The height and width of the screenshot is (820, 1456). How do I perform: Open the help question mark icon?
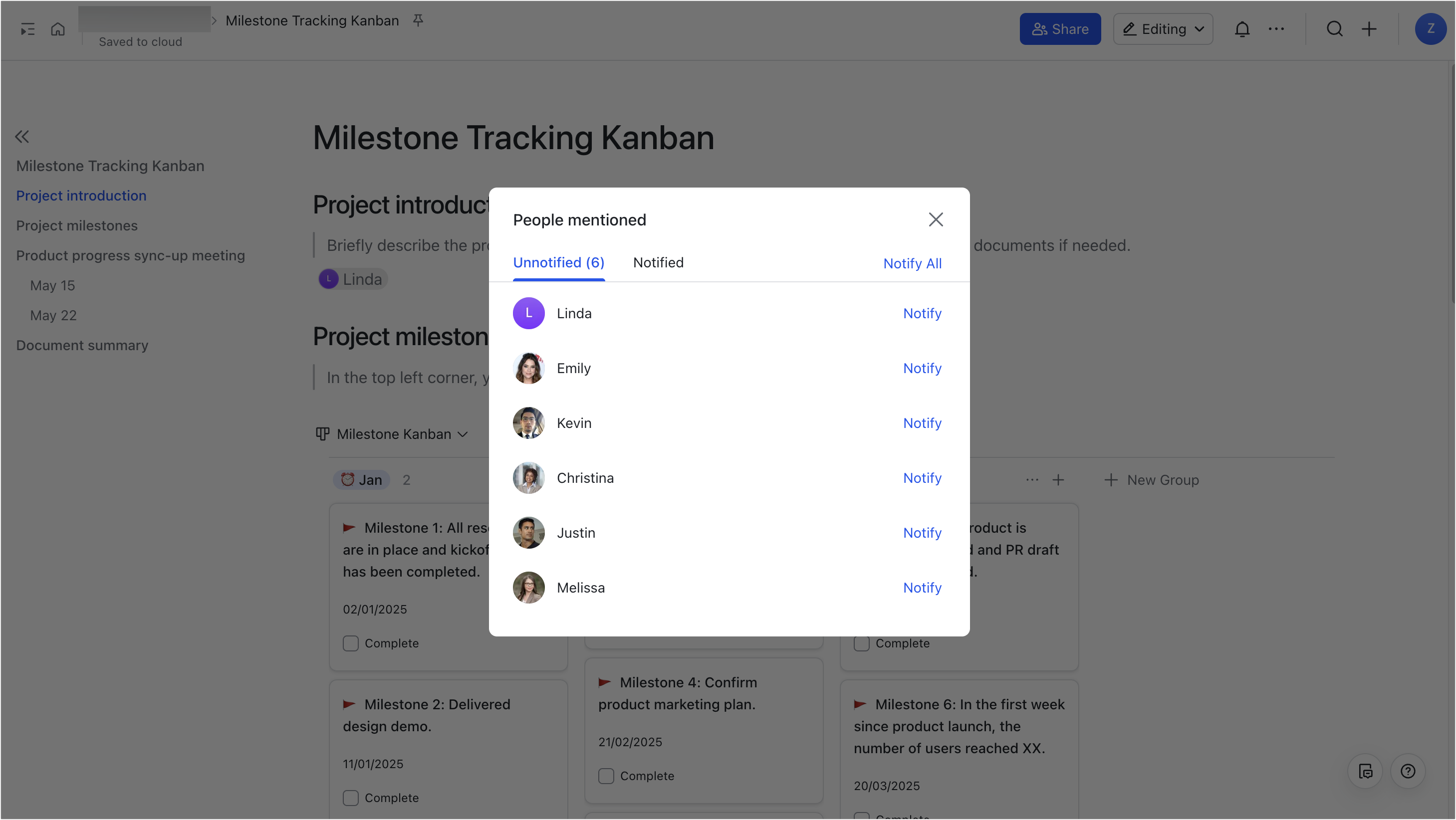(1408, 772)
